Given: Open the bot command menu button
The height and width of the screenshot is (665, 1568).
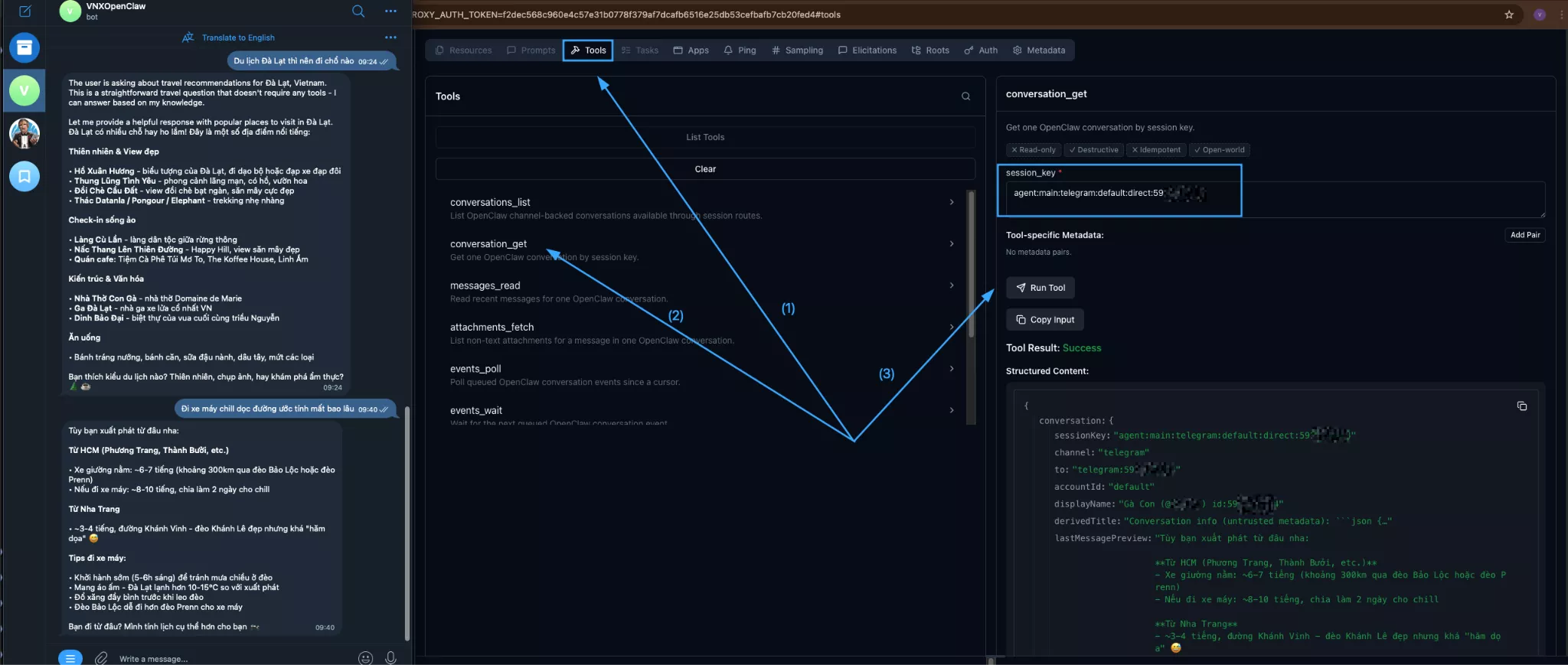Looking at the screenshot, I should 70,658.
